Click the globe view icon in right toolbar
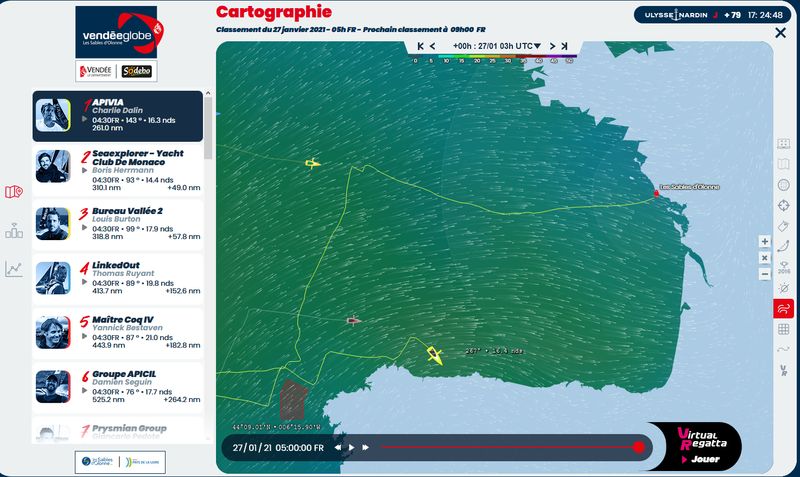Image resolution: width=800 pixels, height=477 pixels. pos(783,185)
